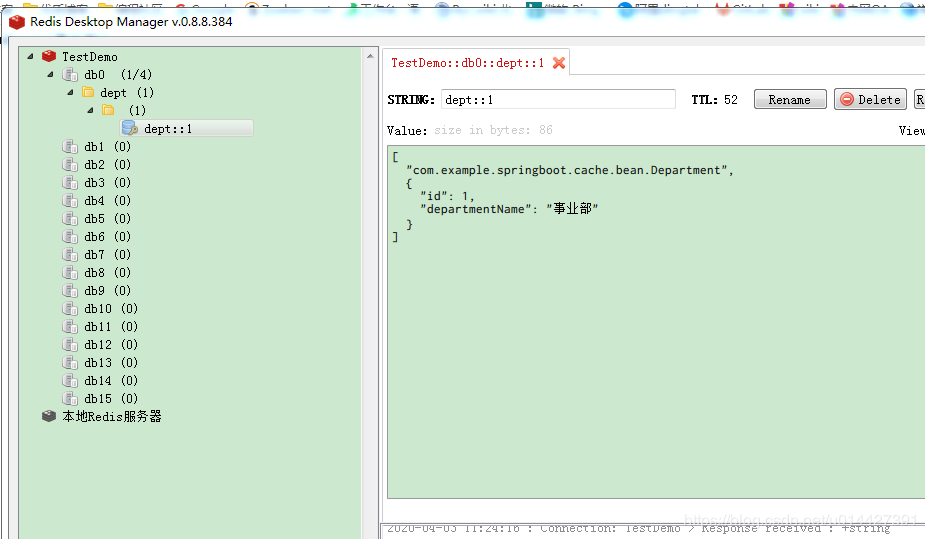Screen dimensions: 925x539
Task: Click the TestDemo connection label
Action: point(90,57)
